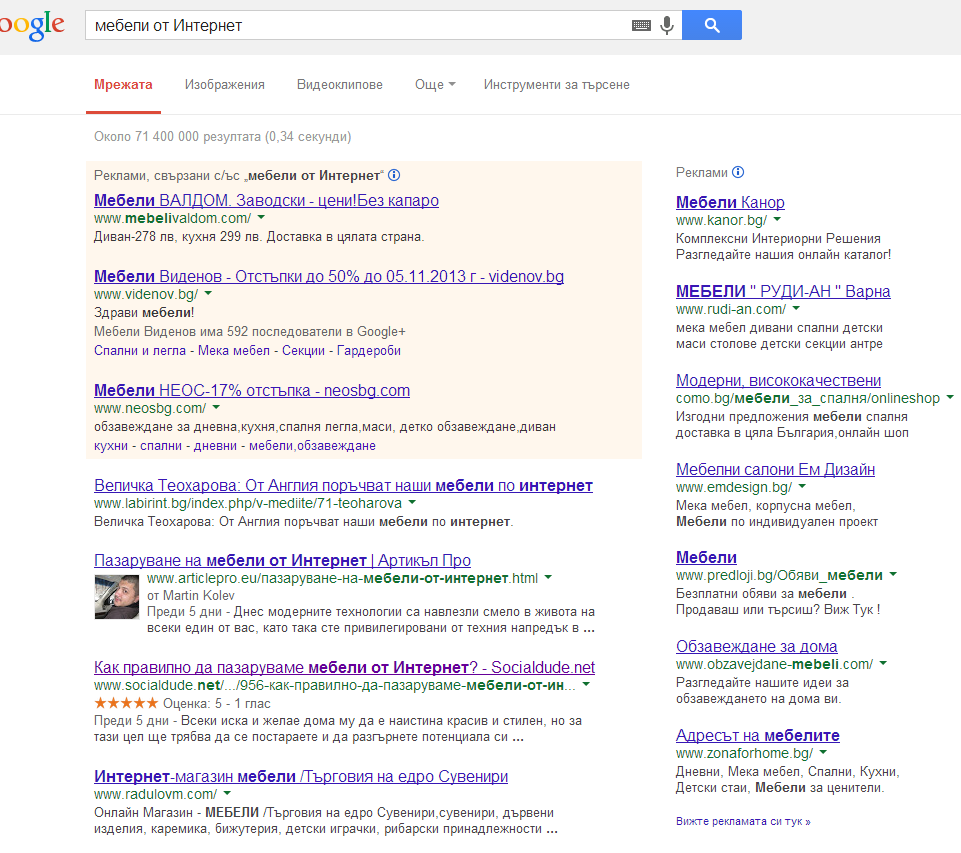This screenshot has width=961, height=853.
Task: Expand arrow next to obzavejdane-mebeli.com
Action: (x=883, y=664)
